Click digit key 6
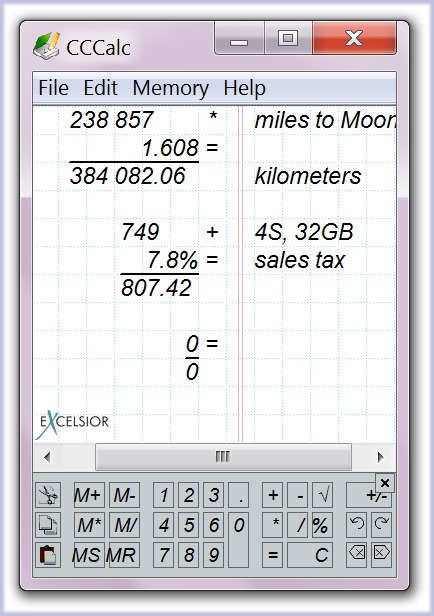The height and width of the screenshot is (616, 434). click(x=214, y=525)
